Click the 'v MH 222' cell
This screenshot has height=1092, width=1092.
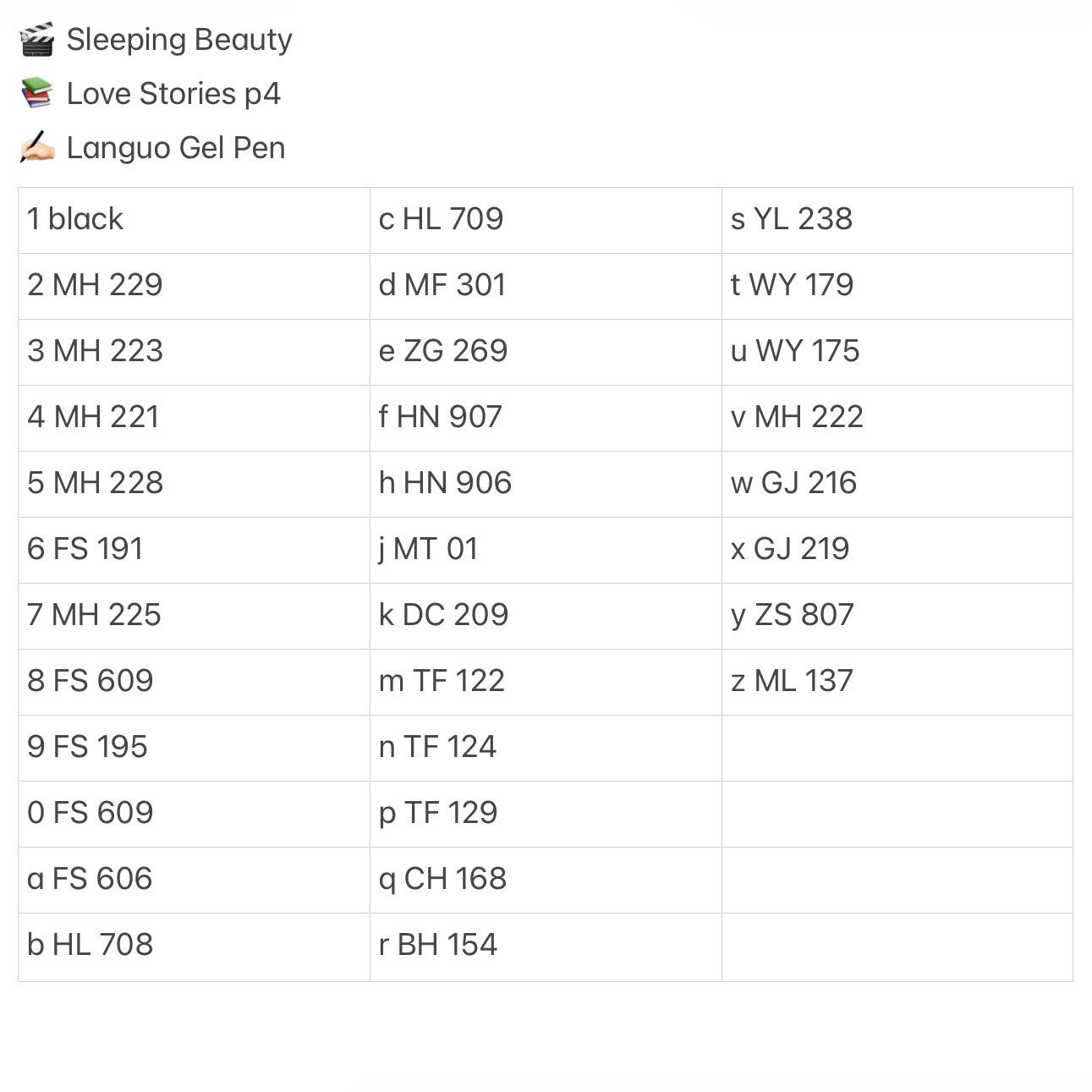click(897, 418)
